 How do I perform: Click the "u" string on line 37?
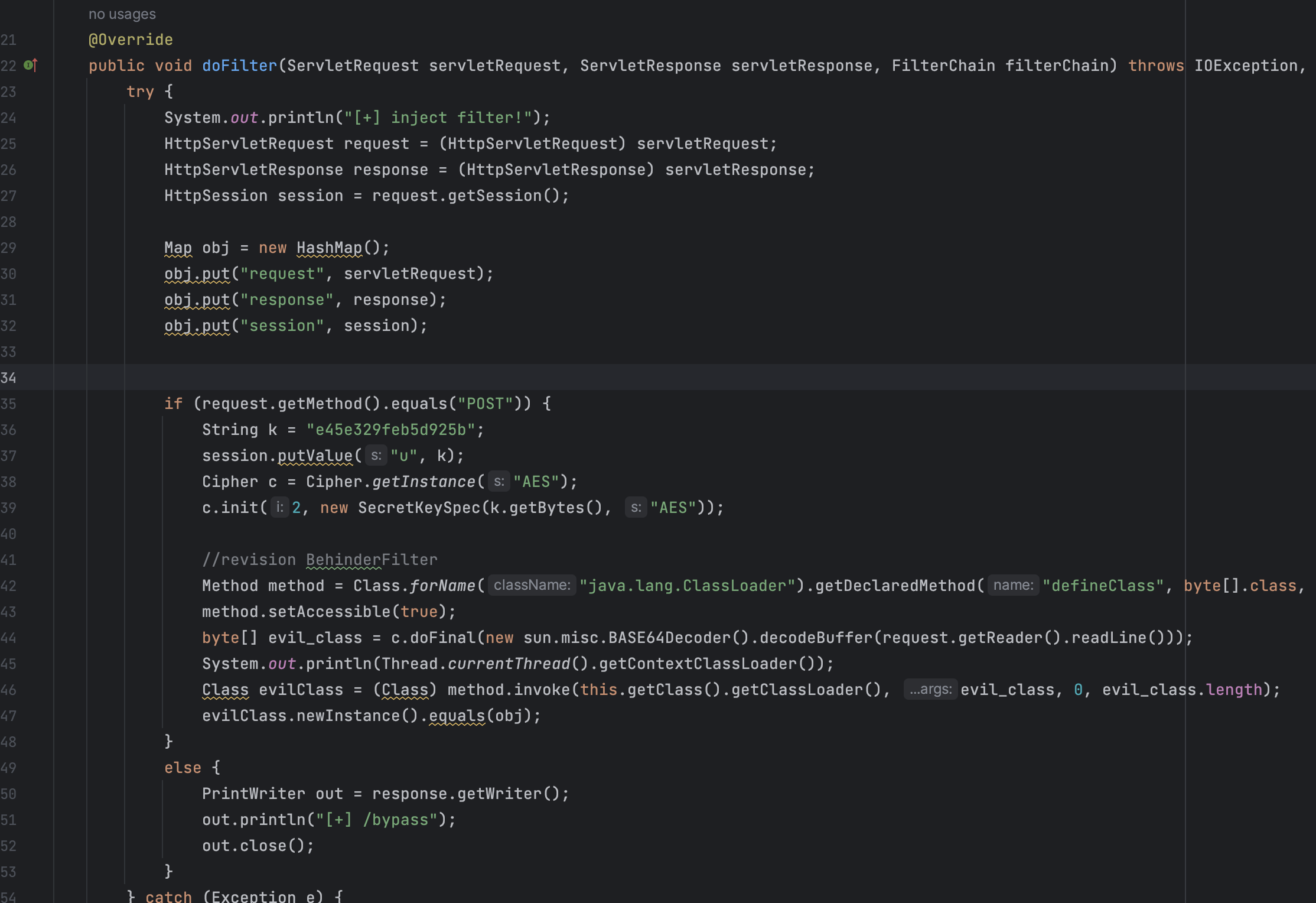[x=404, y=456]
